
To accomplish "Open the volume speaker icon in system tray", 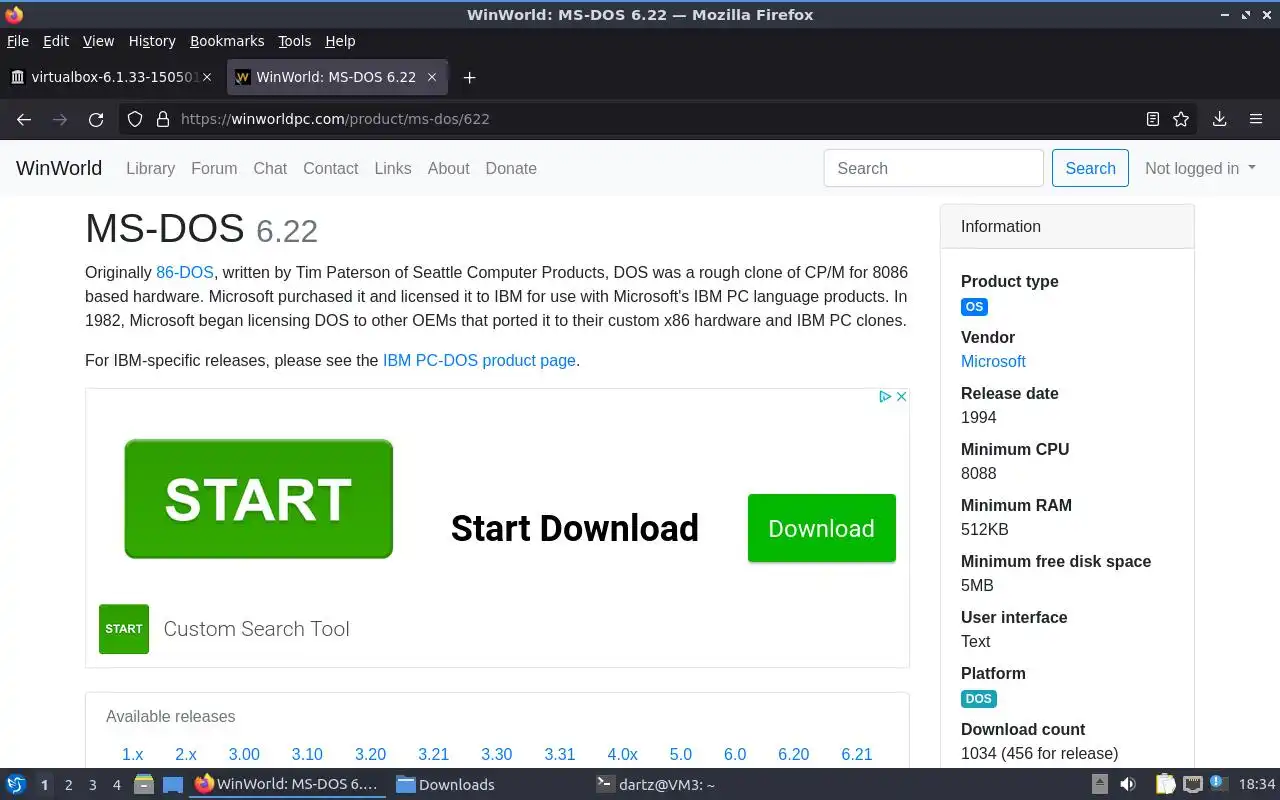I will click(x=1128, y=784).
